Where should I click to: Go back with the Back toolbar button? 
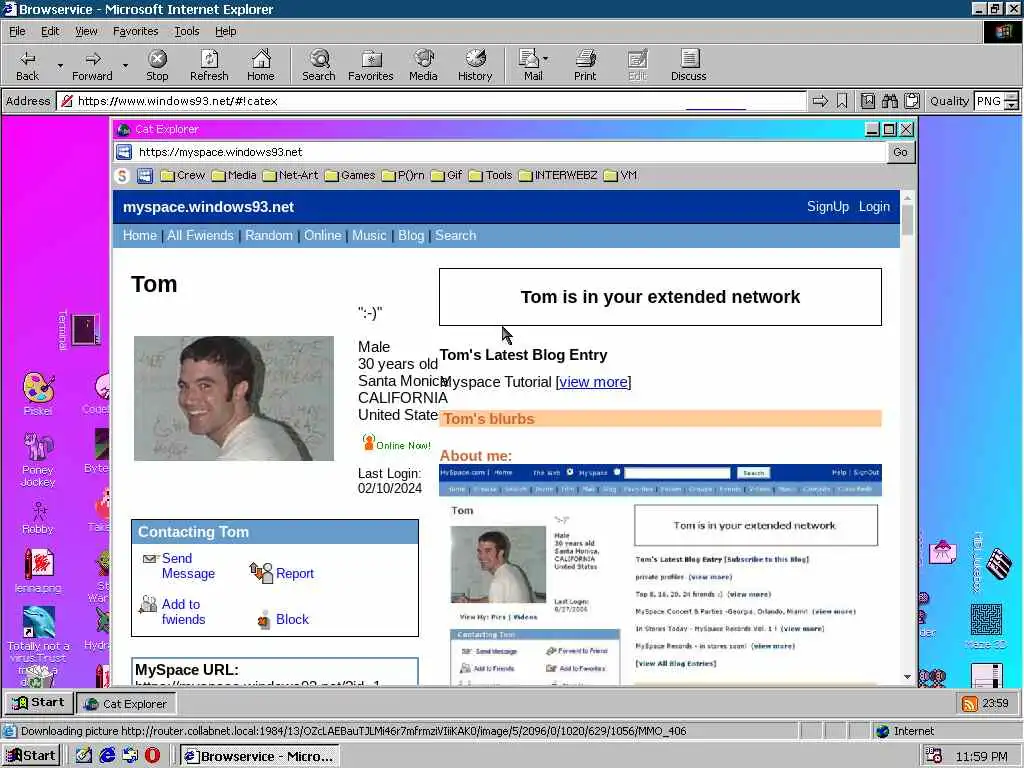(27, 65)
